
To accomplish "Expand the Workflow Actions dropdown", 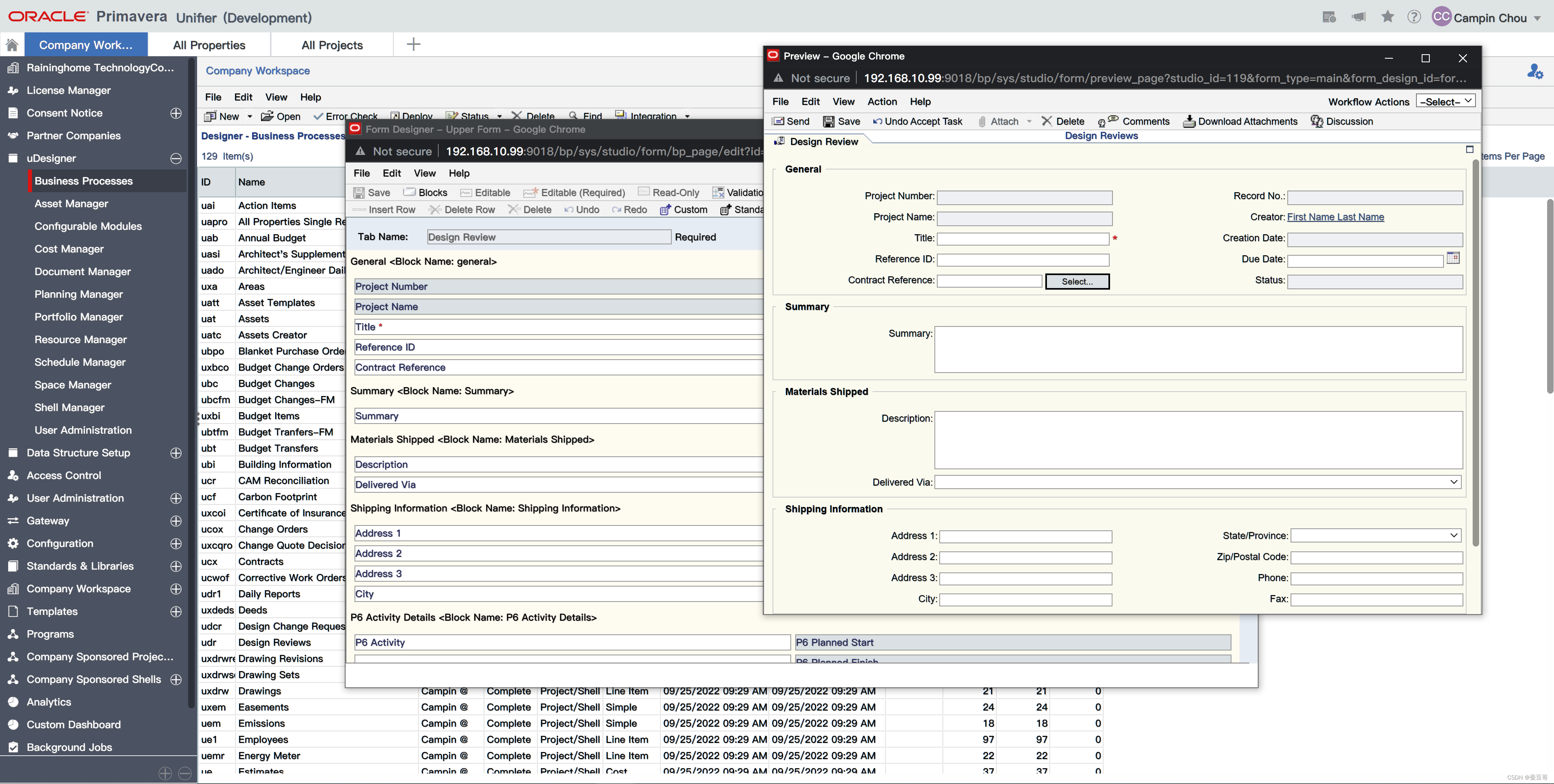I will pyautogui.click(x=1446, y=101).
